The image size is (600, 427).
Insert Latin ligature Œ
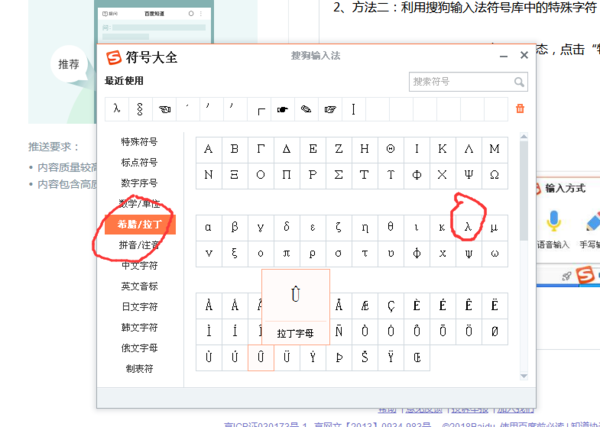[417, 358]
